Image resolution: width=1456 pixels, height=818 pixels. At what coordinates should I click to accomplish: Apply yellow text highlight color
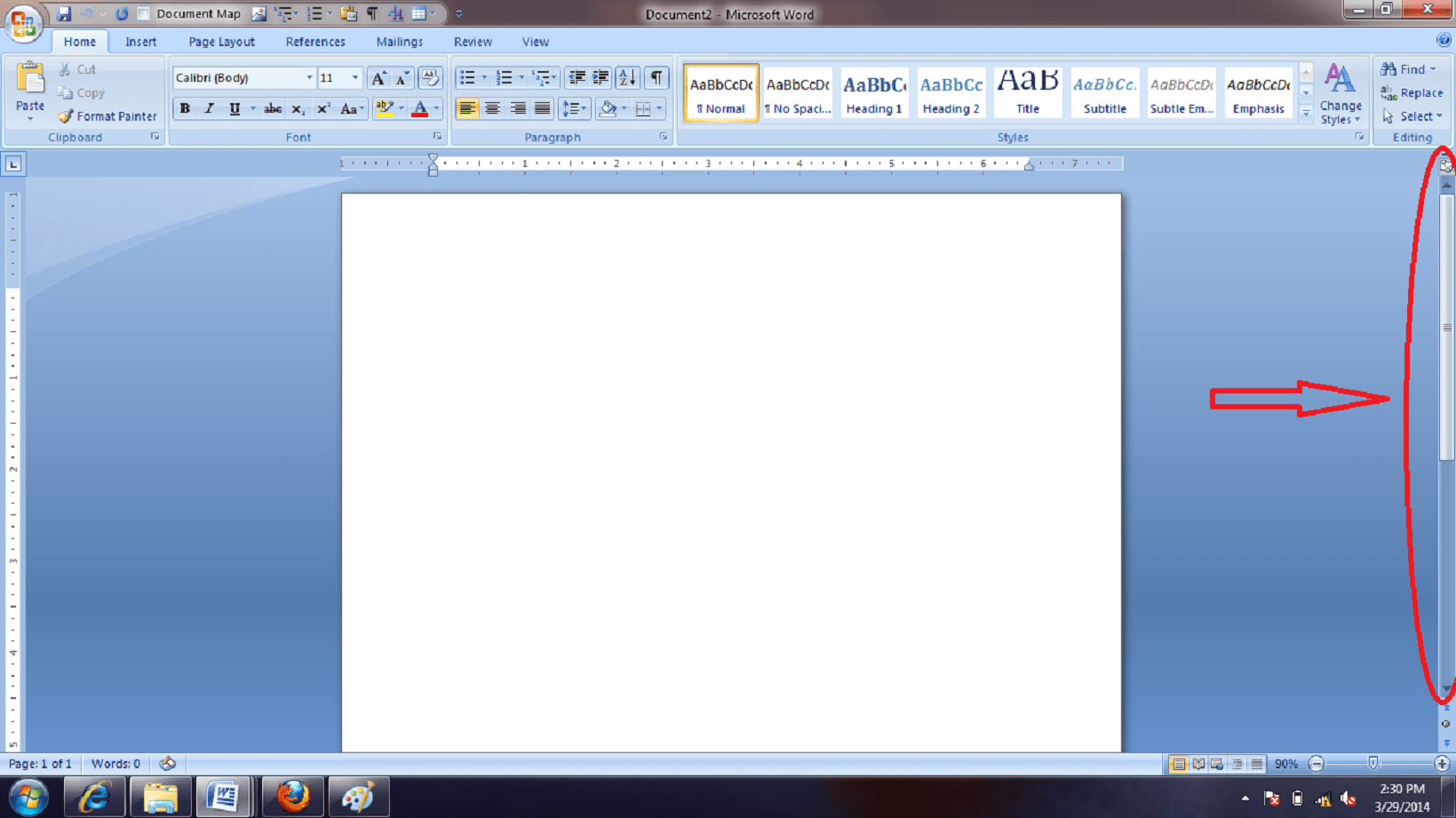click(x=384, y=108)
